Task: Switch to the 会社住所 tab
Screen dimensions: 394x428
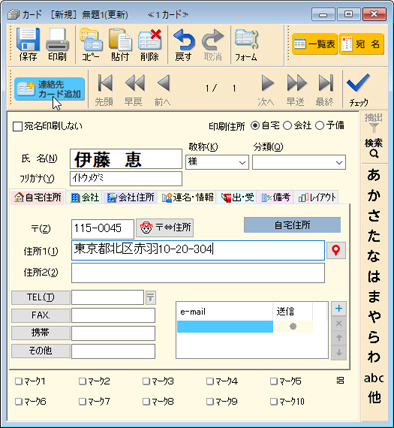Action: (x=131, y=198)
